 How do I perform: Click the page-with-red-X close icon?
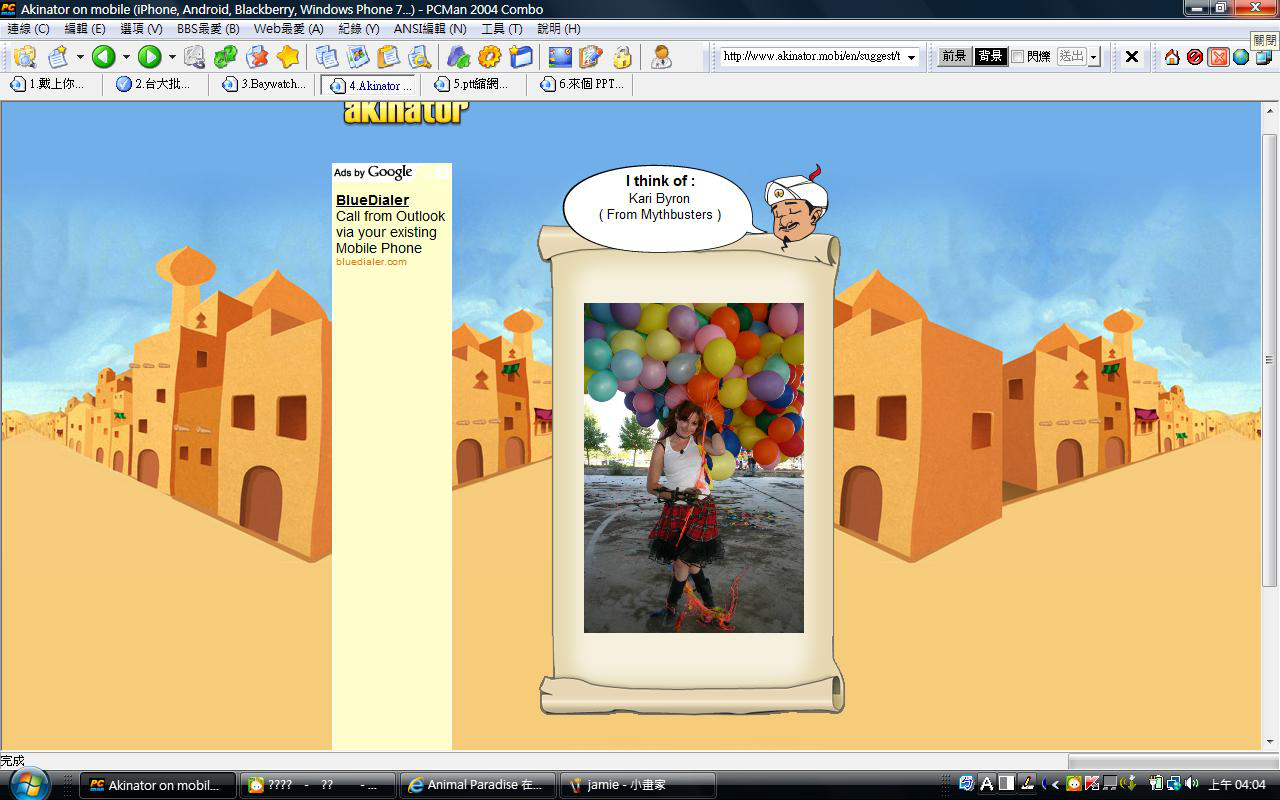[257, 56]
